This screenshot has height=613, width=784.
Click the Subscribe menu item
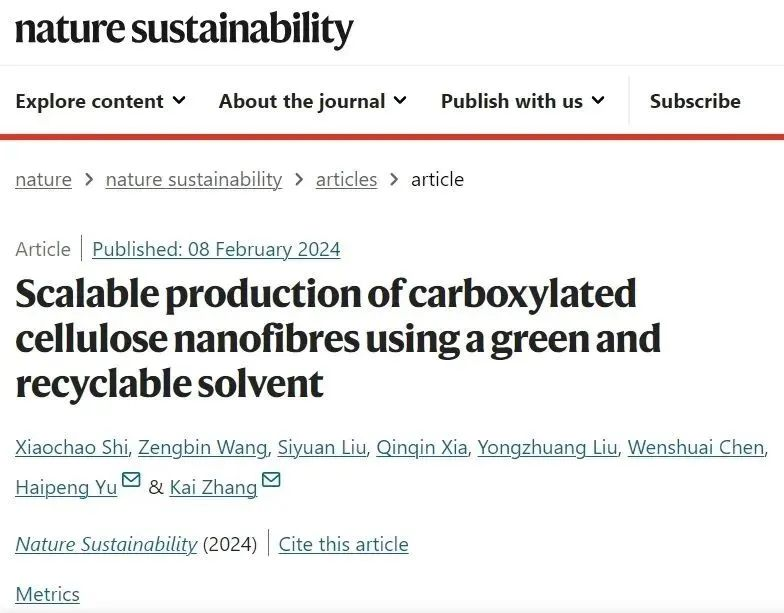tap(695, 101)
